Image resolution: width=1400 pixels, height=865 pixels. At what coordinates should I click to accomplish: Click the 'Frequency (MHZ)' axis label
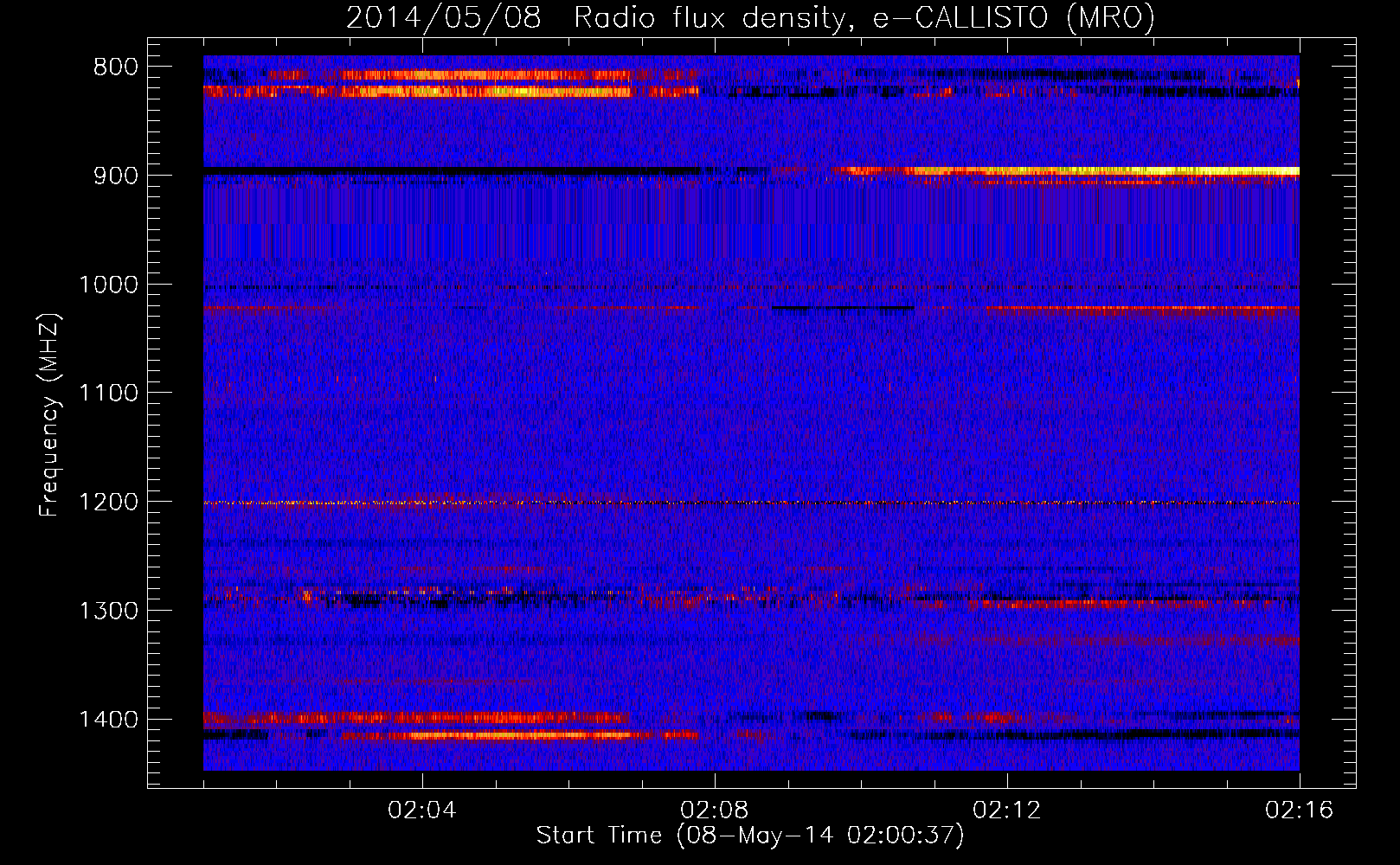50,415
